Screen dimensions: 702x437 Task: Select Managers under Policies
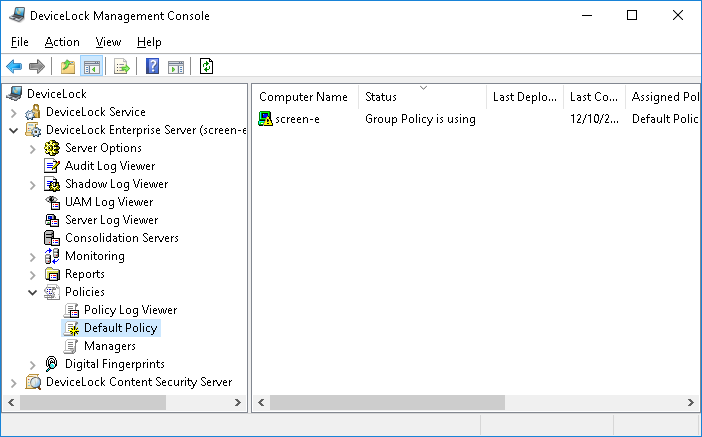(109, 346)
